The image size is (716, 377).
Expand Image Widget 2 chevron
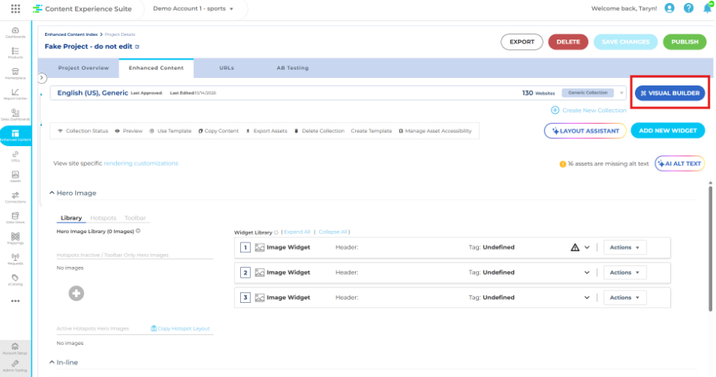pyautogui.click(x=587, y=272)
